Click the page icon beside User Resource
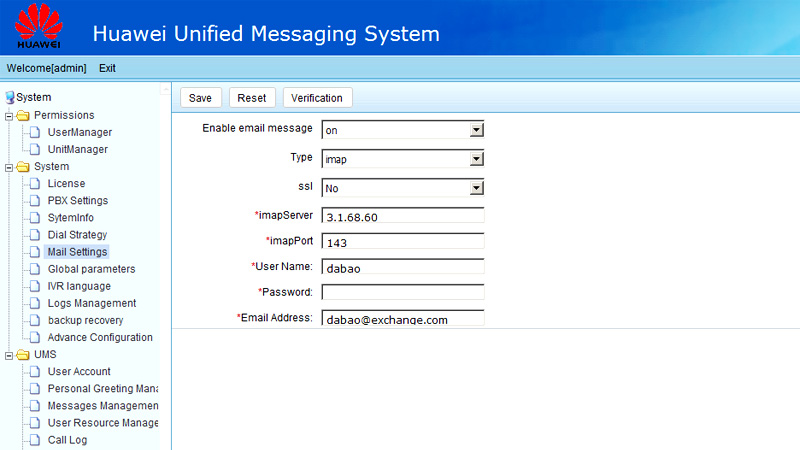Screen dimensions: 800x450 pos(35,423)
